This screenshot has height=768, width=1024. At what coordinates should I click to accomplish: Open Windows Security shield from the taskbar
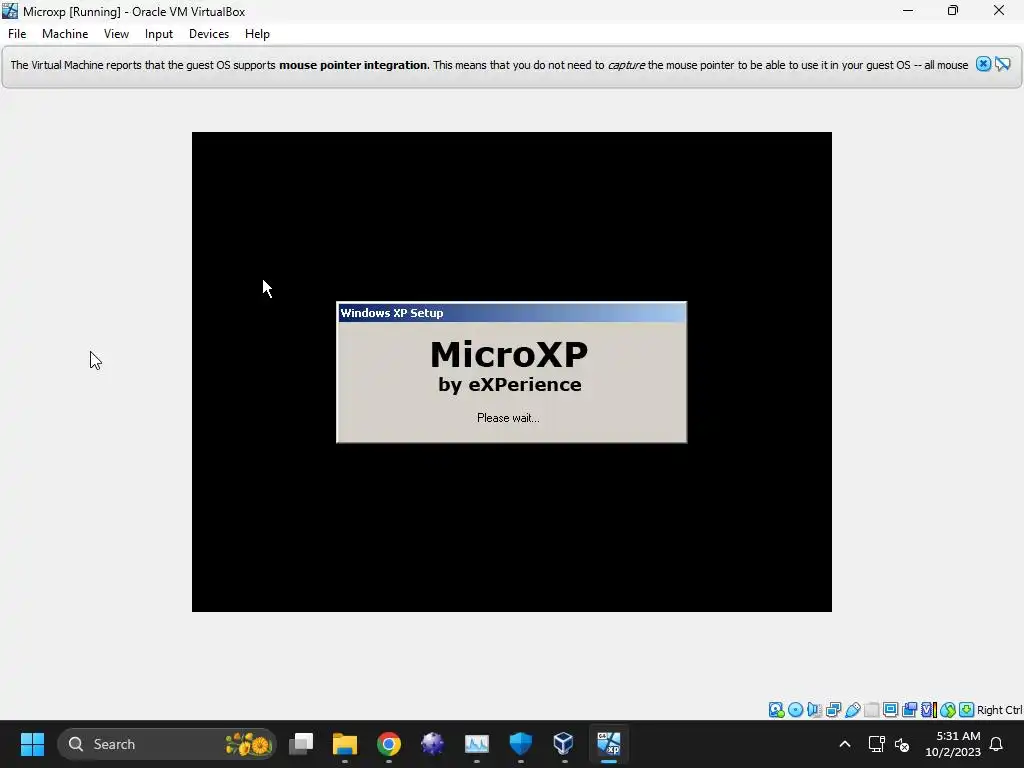click(x=520, y=744)
